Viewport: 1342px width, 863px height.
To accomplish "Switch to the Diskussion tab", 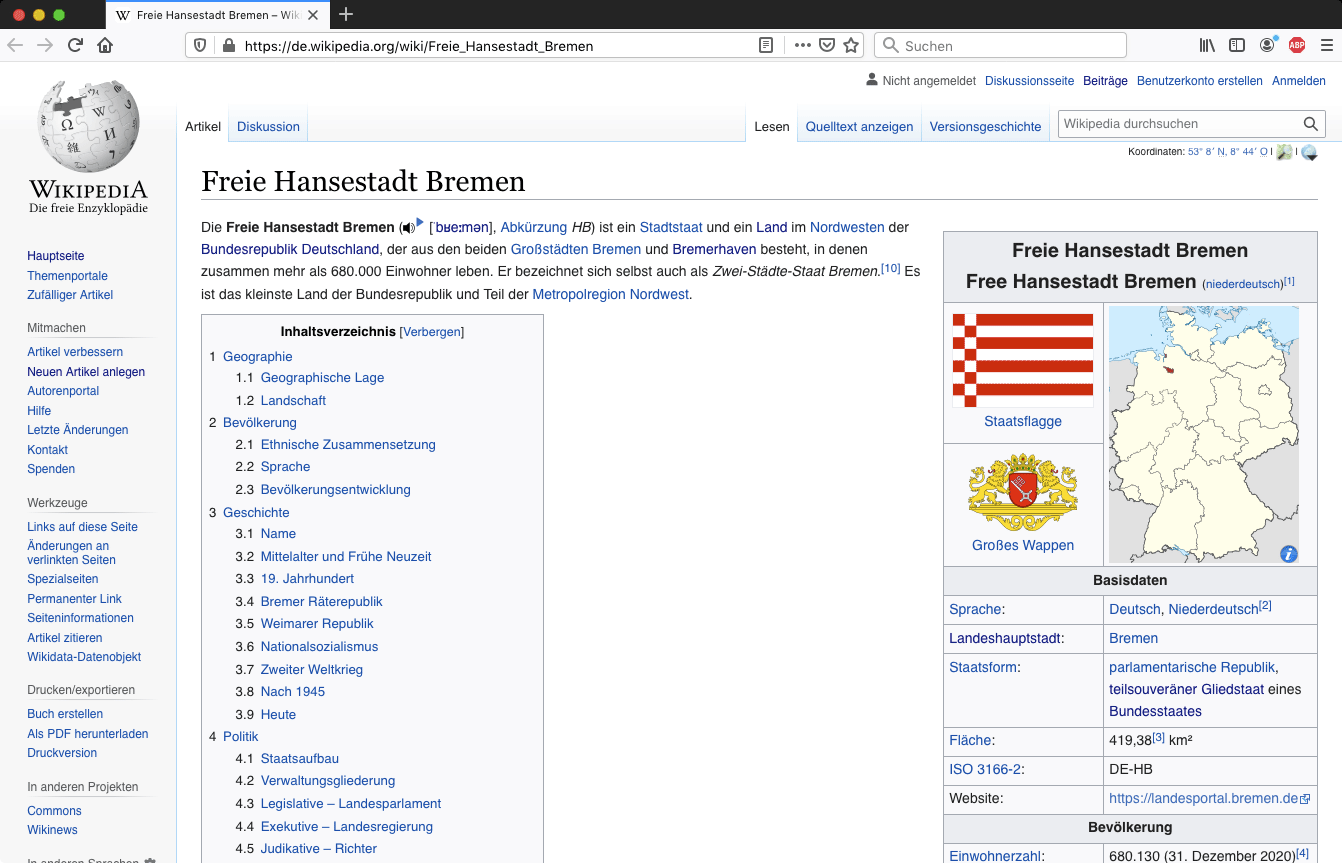I will point(268,127).
